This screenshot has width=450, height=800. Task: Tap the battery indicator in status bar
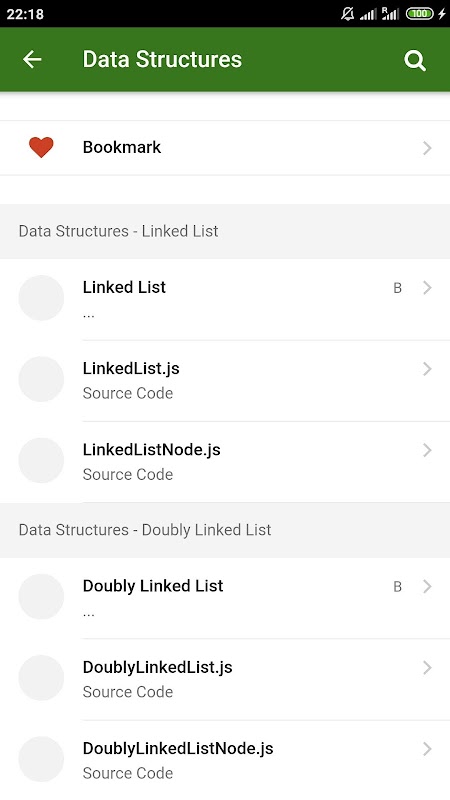point(420,14)
